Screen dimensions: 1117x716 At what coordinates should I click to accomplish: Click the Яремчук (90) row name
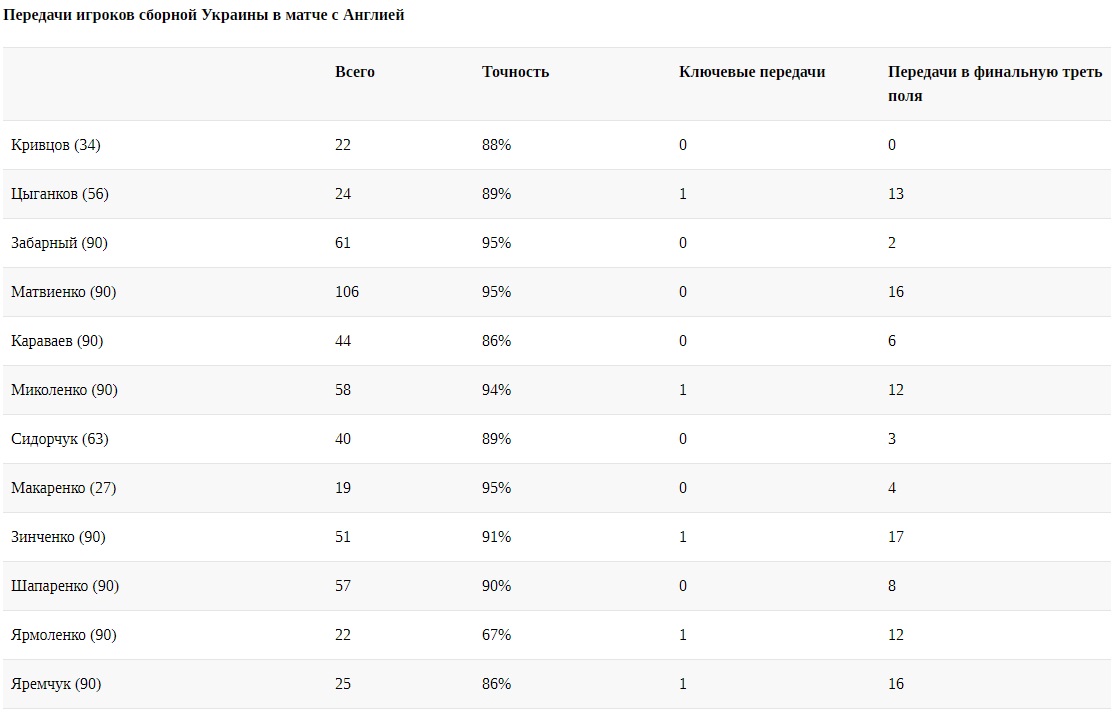(56, 684)
